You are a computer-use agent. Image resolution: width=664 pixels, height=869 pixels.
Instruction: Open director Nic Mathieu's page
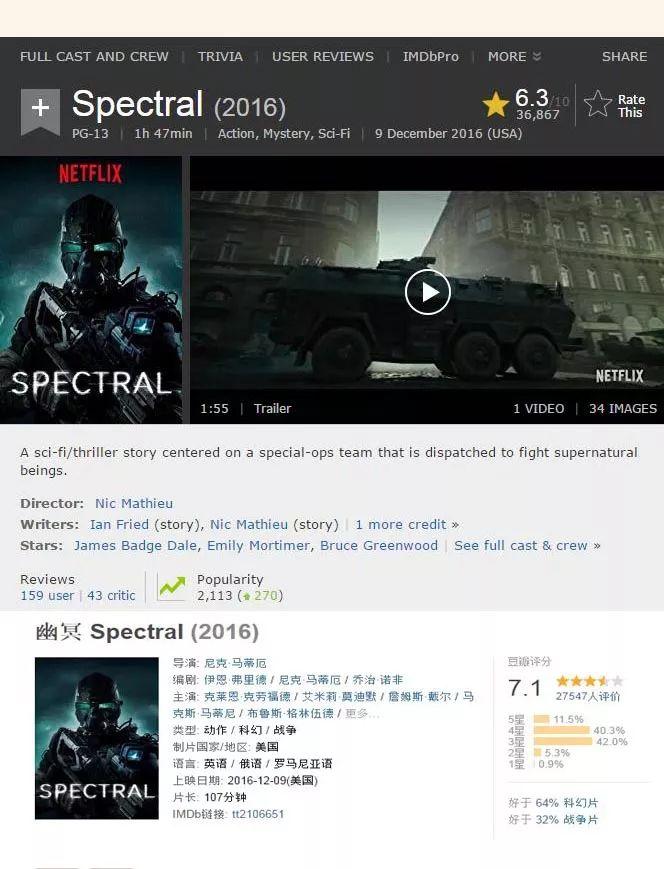[134, 503]
